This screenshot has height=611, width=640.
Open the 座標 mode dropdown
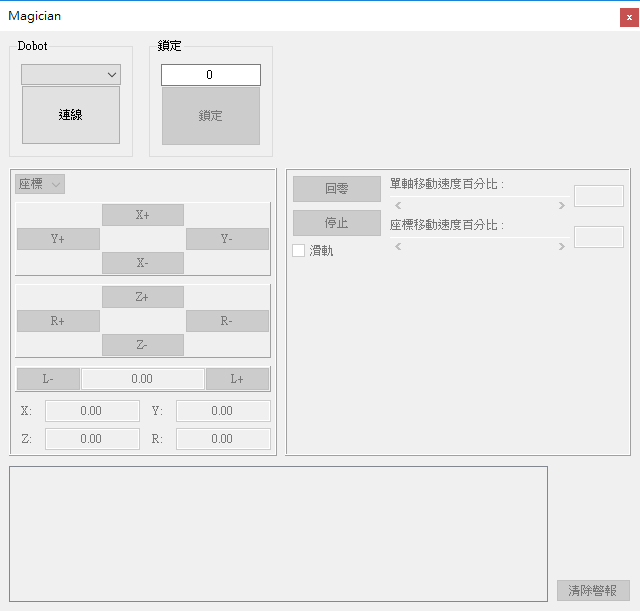click(40, 184)
